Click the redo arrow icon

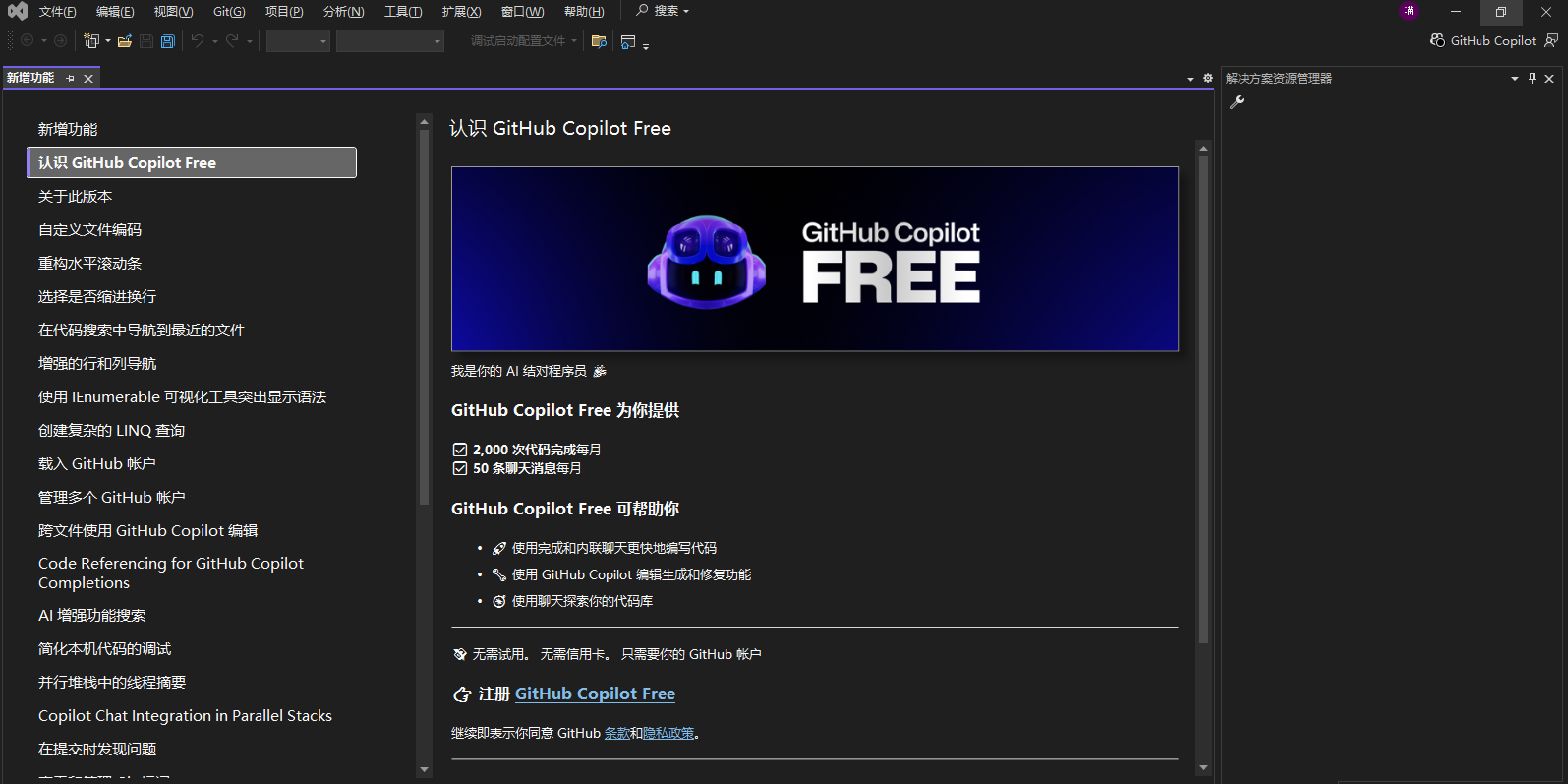click(x=232, y=41)
